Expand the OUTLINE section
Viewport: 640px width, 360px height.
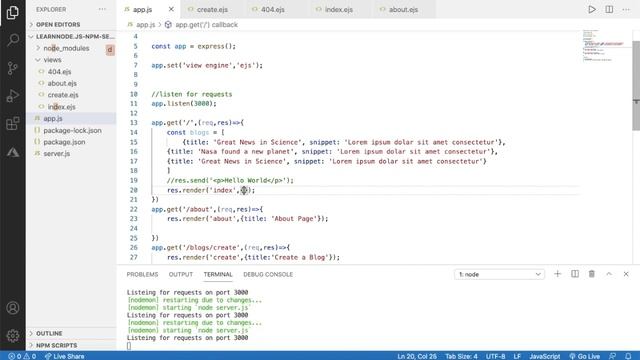[x=71, y=333]
